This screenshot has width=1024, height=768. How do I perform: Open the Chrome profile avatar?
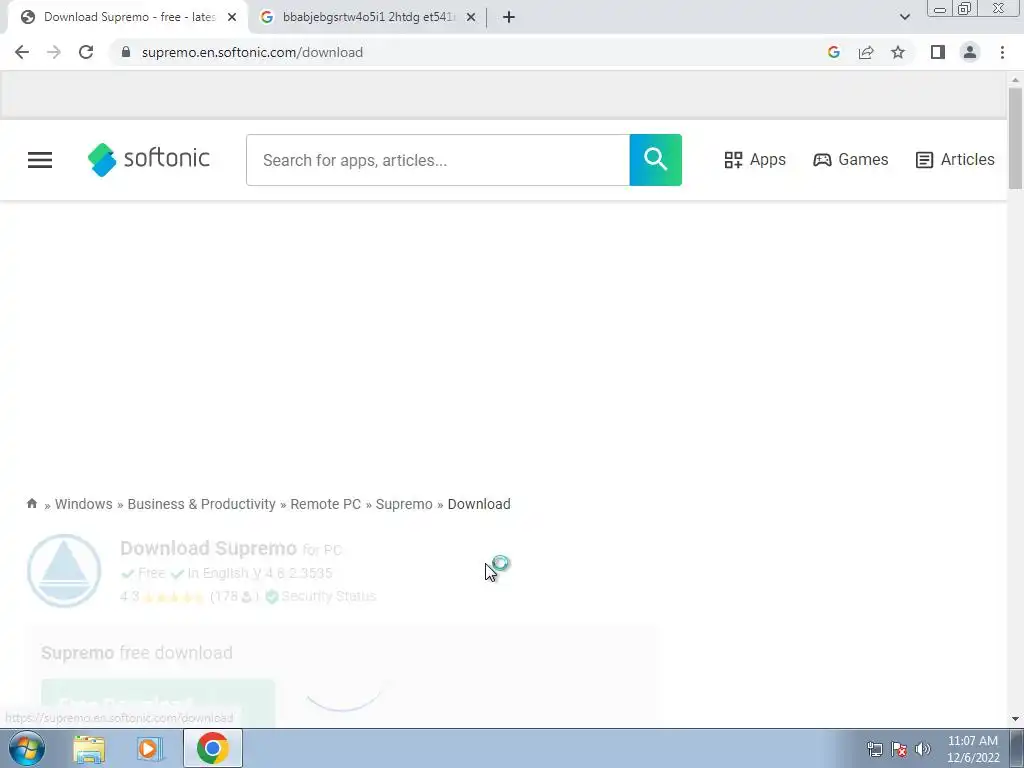[x=970, y=52]
